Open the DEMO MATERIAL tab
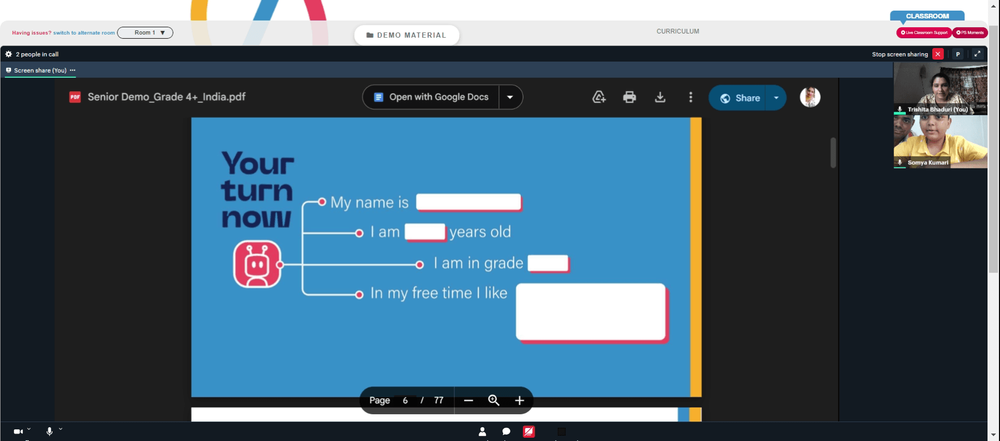Screen dimensions: 1000x441 pos(407,35)
